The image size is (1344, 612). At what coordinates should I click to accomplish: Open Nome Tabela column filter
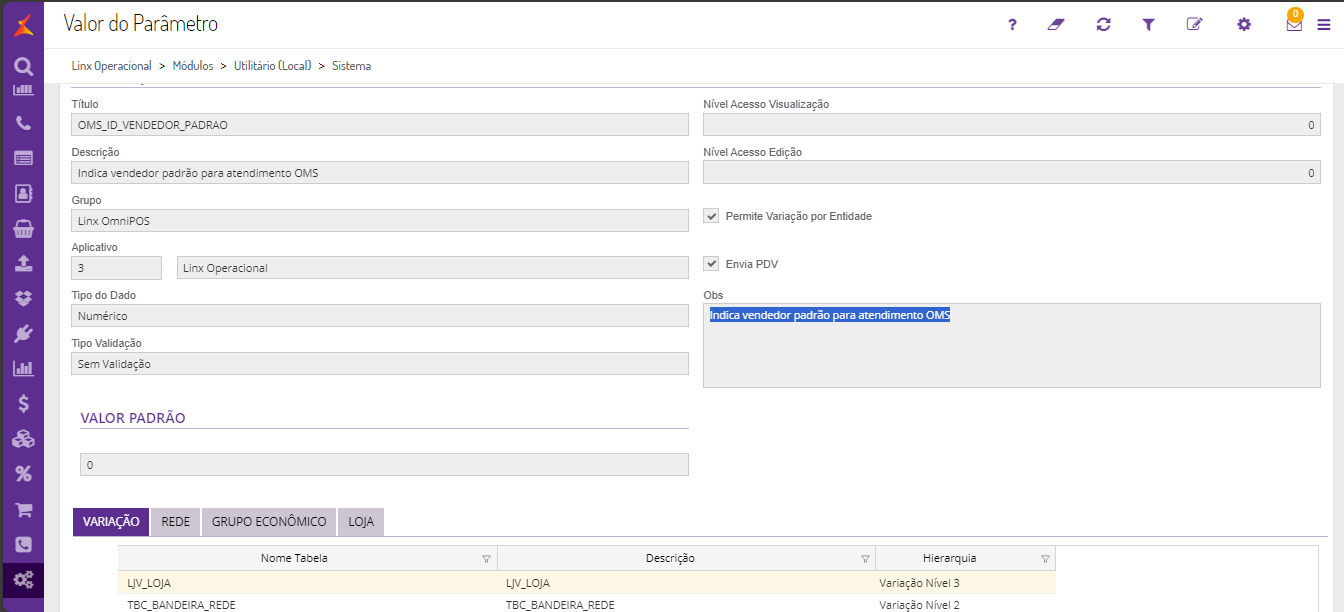[486, 559]
